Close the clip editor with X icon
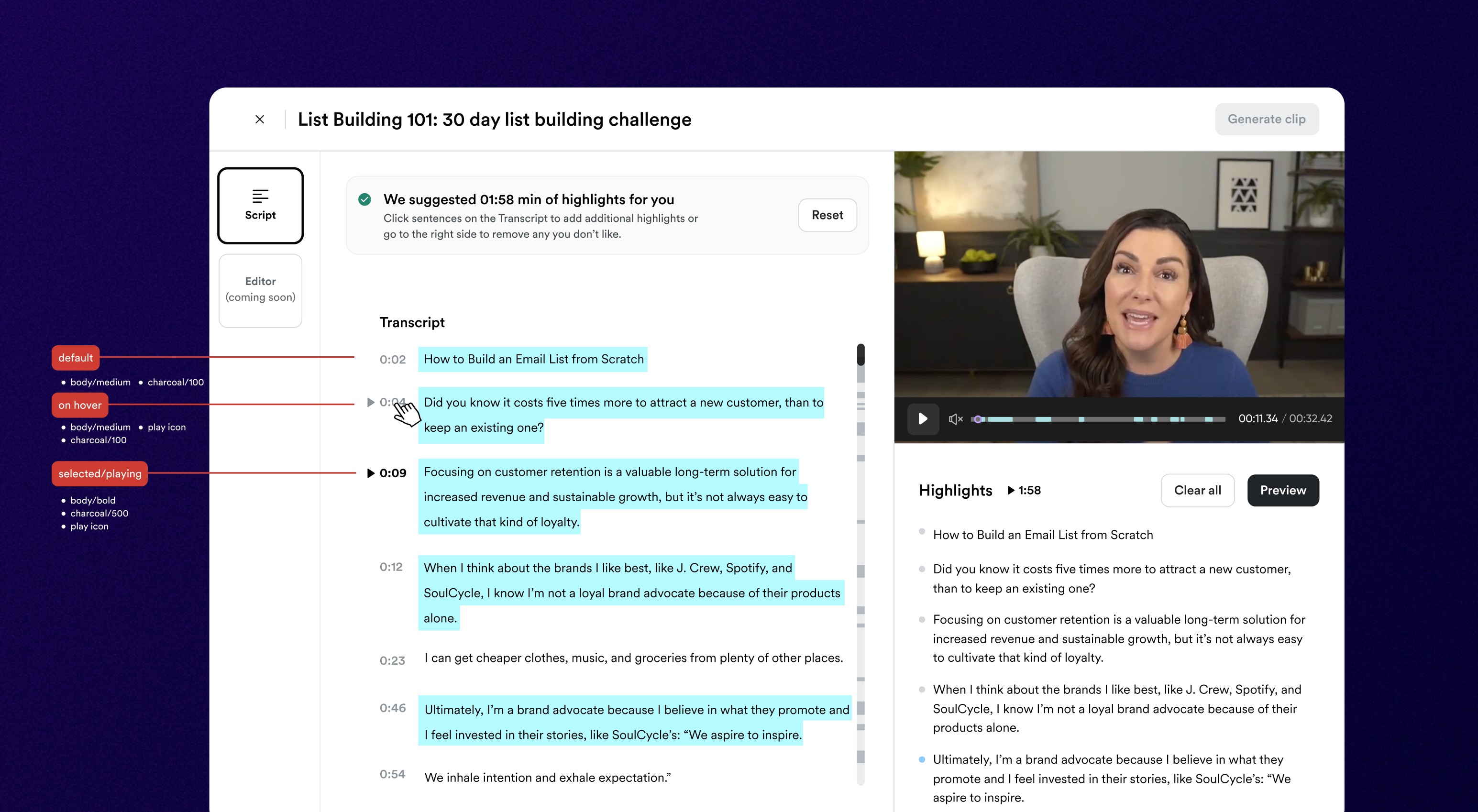 (259, 119)
